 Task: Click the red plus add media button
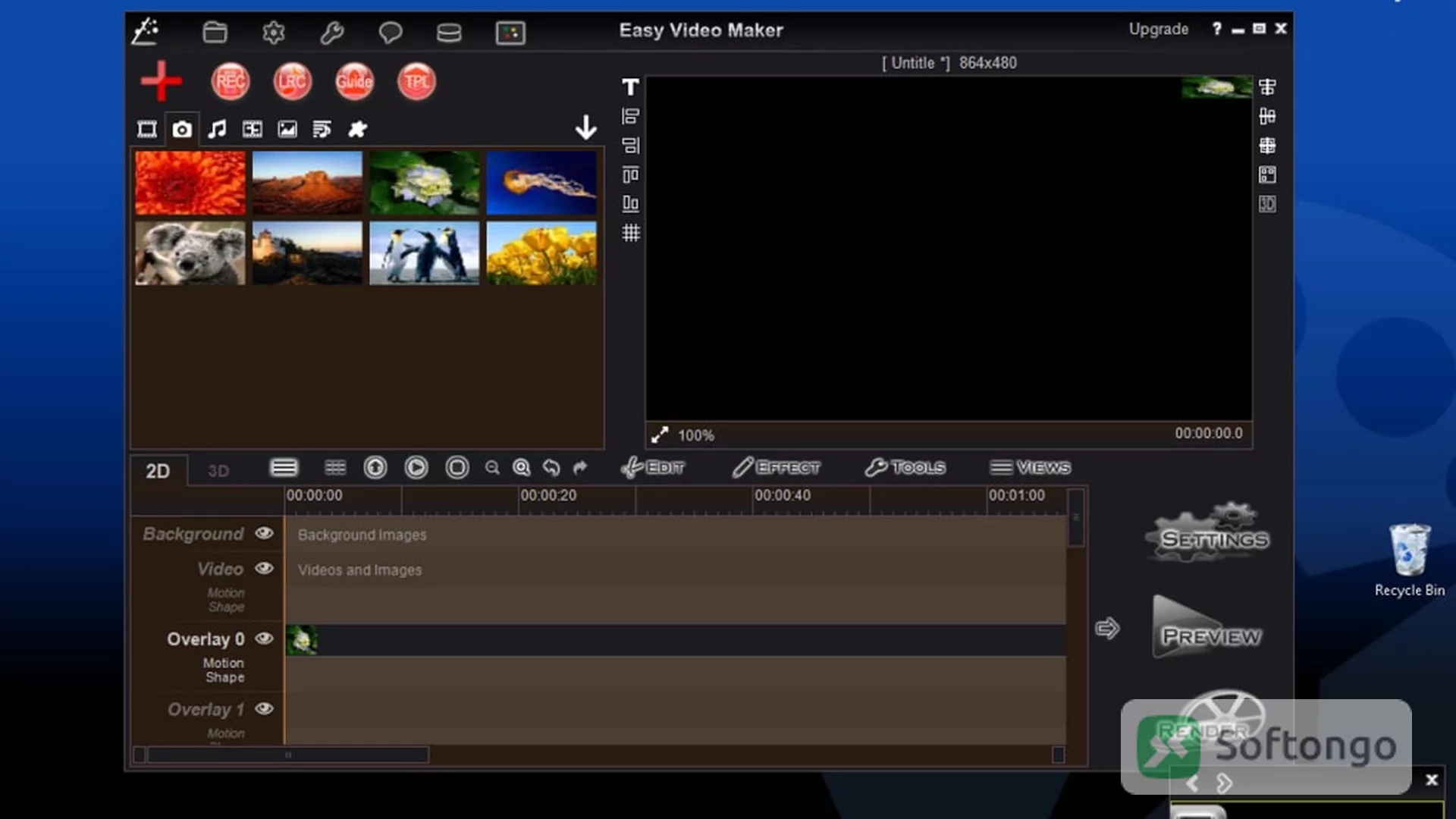coord(161,81)
